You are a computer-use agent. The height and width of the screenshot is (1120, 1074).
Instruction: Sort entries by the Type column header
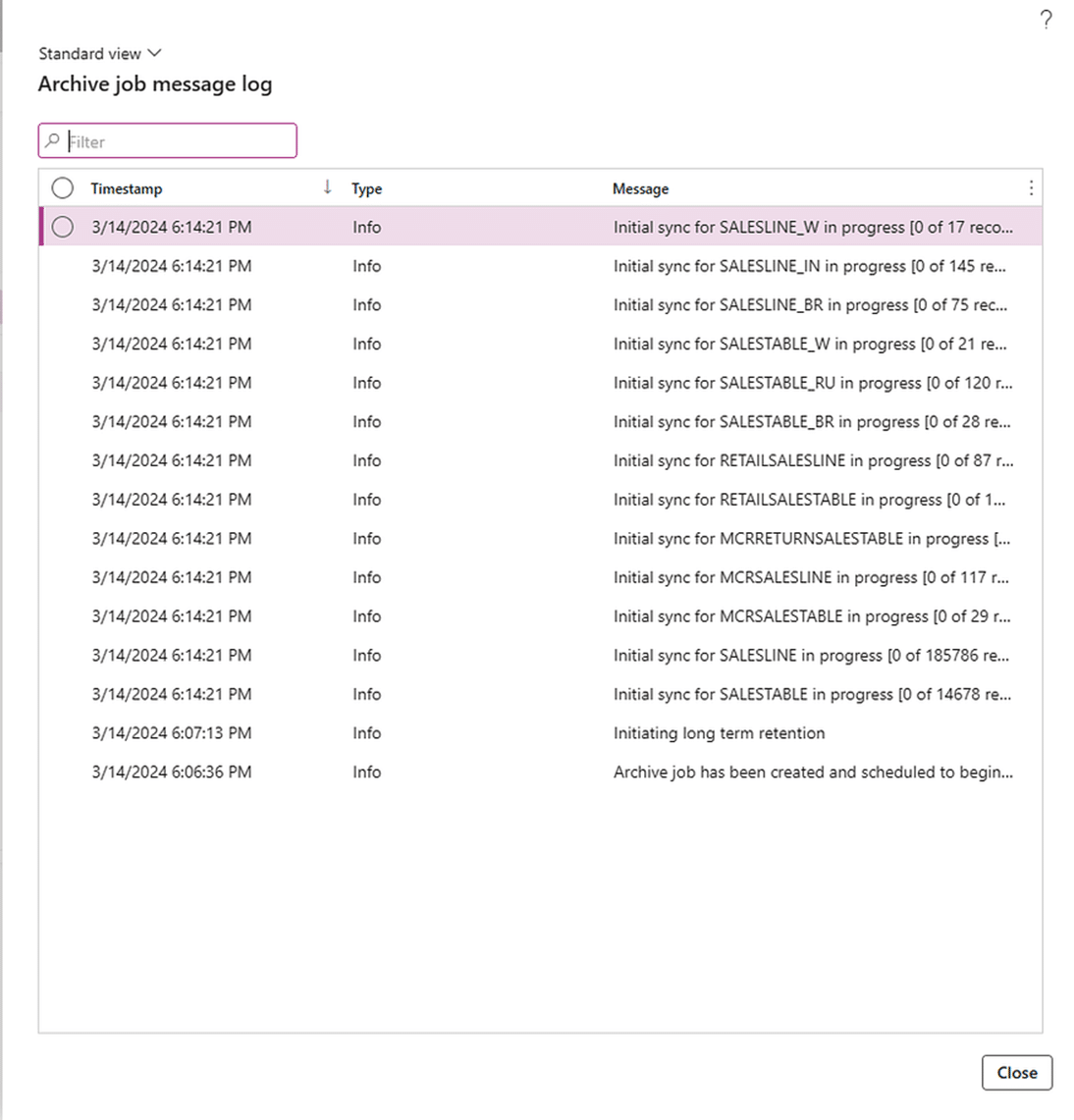[366, 187]
